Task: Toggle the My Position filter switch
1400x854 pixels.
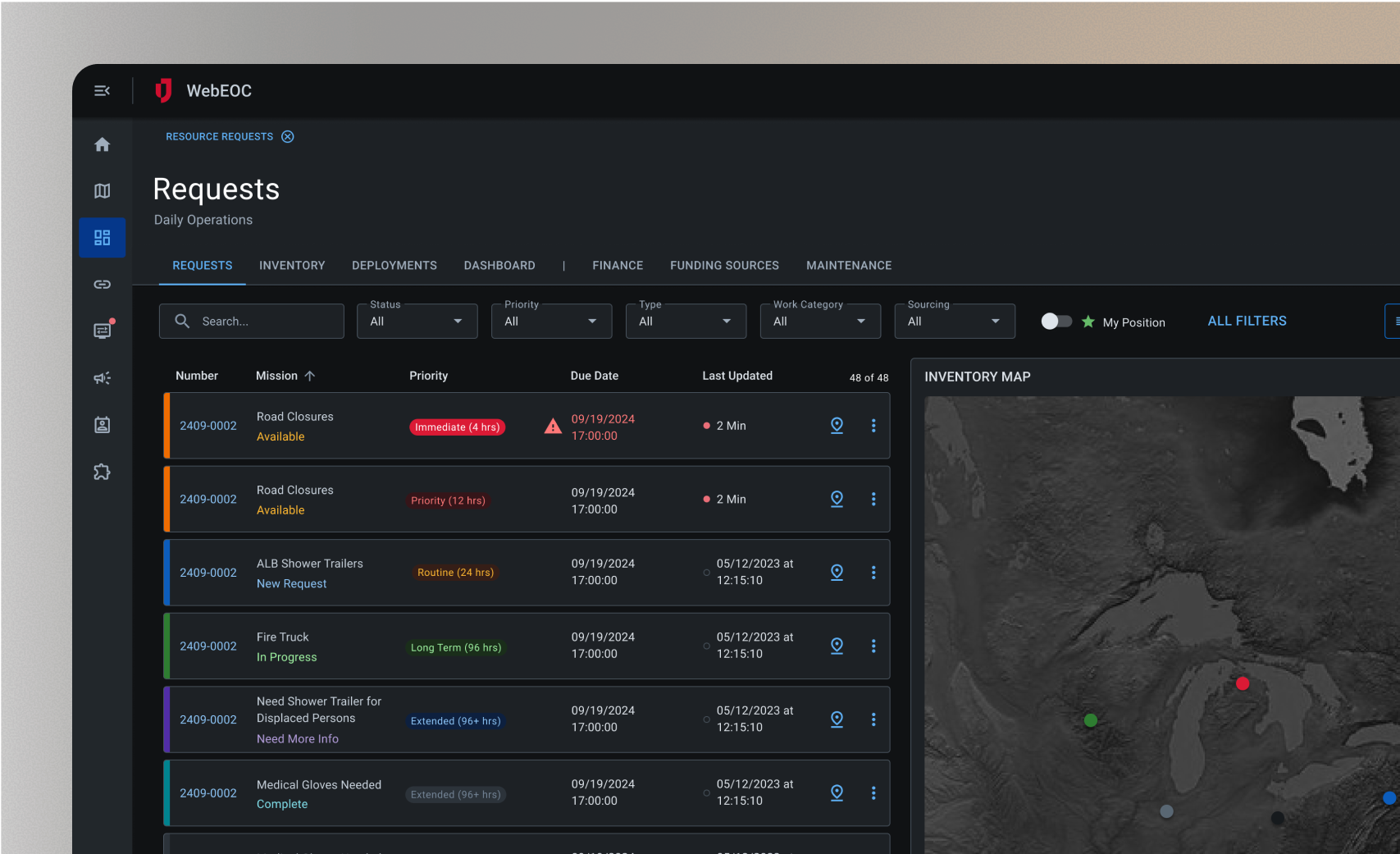Action: (1056, 322)
